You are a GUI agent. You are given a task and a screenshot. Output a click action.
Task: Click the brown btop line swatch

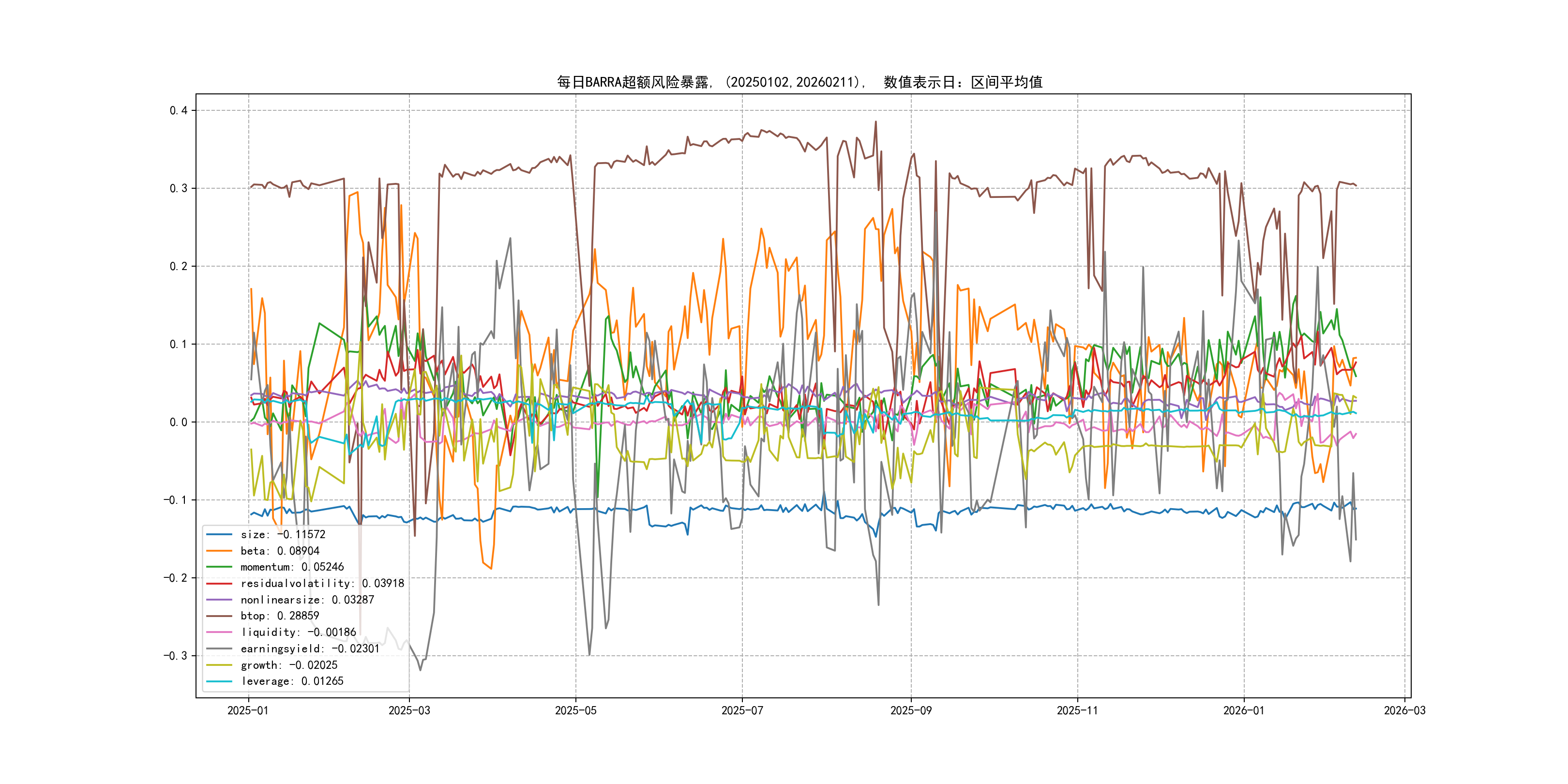[219, 616]
